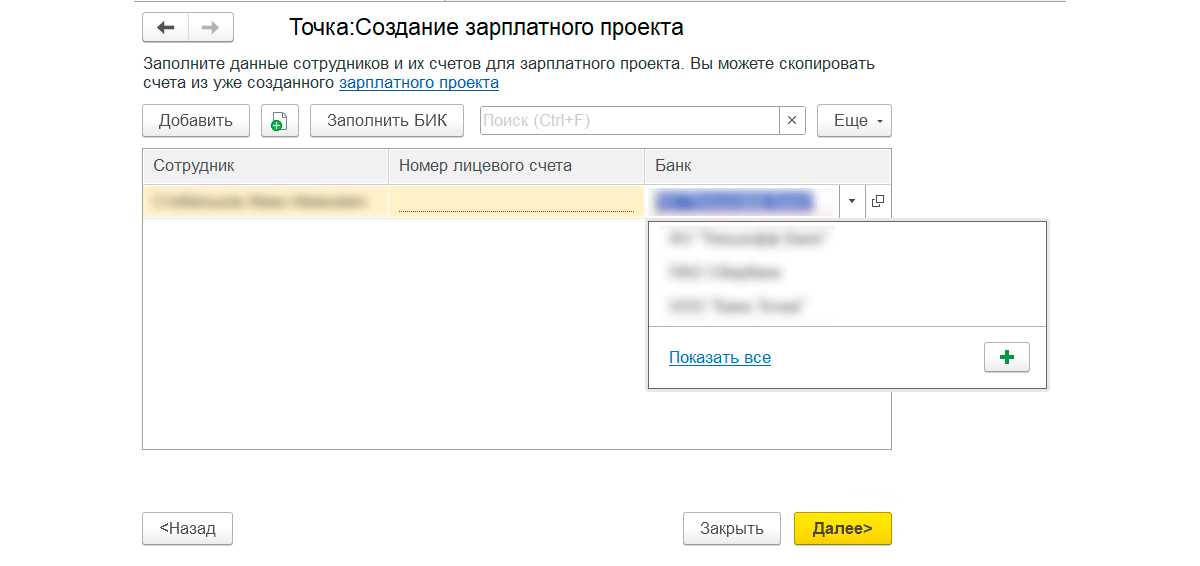Image resolution: width=1200 pixels, height=566 pixels.
Task: Expand the Банк cell dropdown arrow
Action: coord(851,201)
